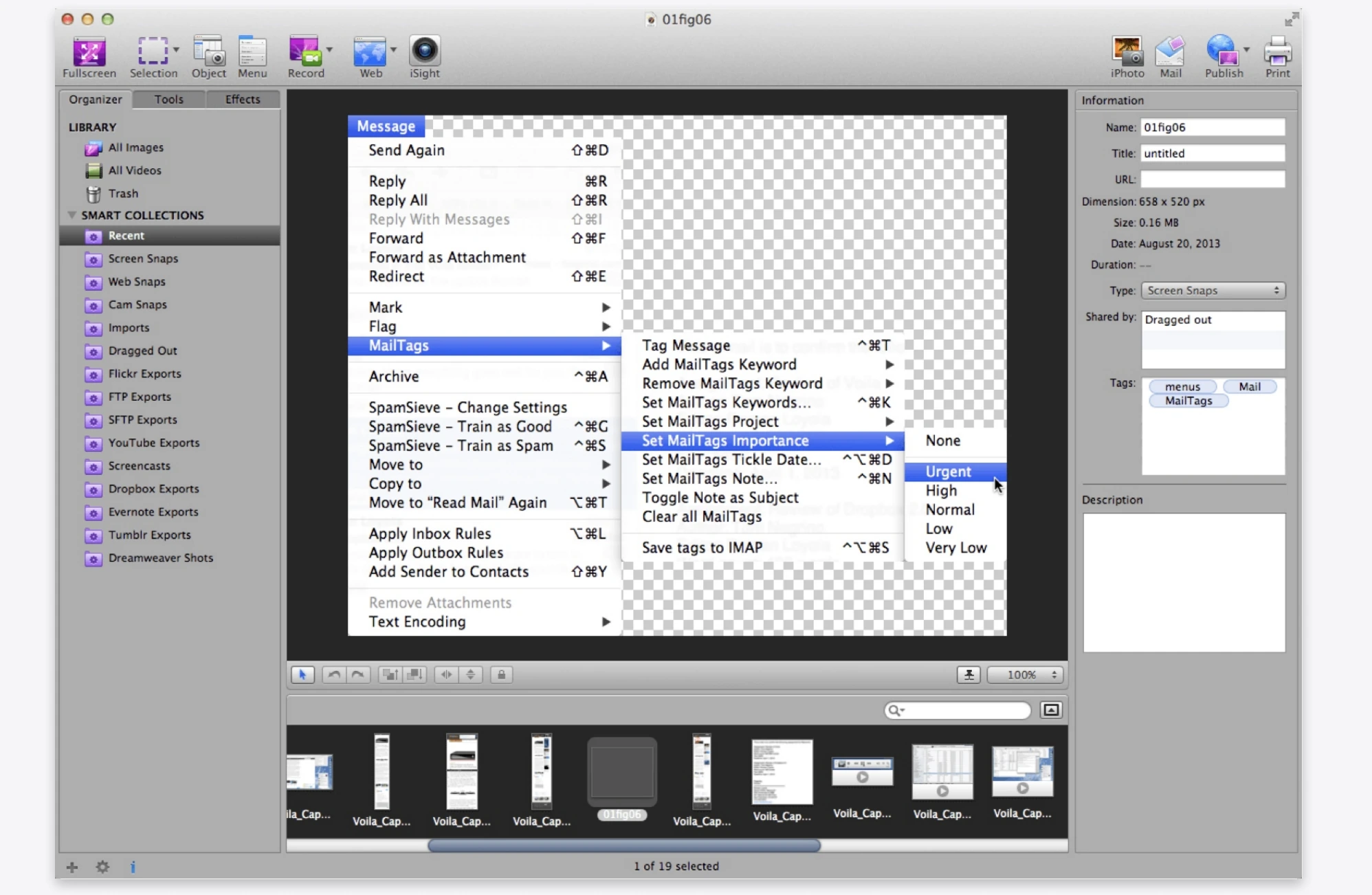Capture a Web page snapshot

pos(370,57)
